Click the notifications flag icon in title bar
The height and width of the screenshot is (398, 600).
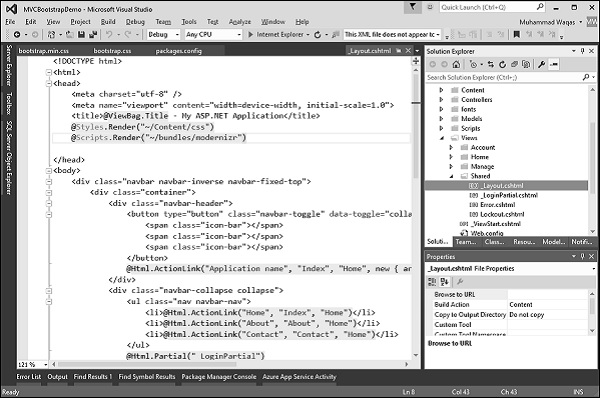[x=412, y=7]
